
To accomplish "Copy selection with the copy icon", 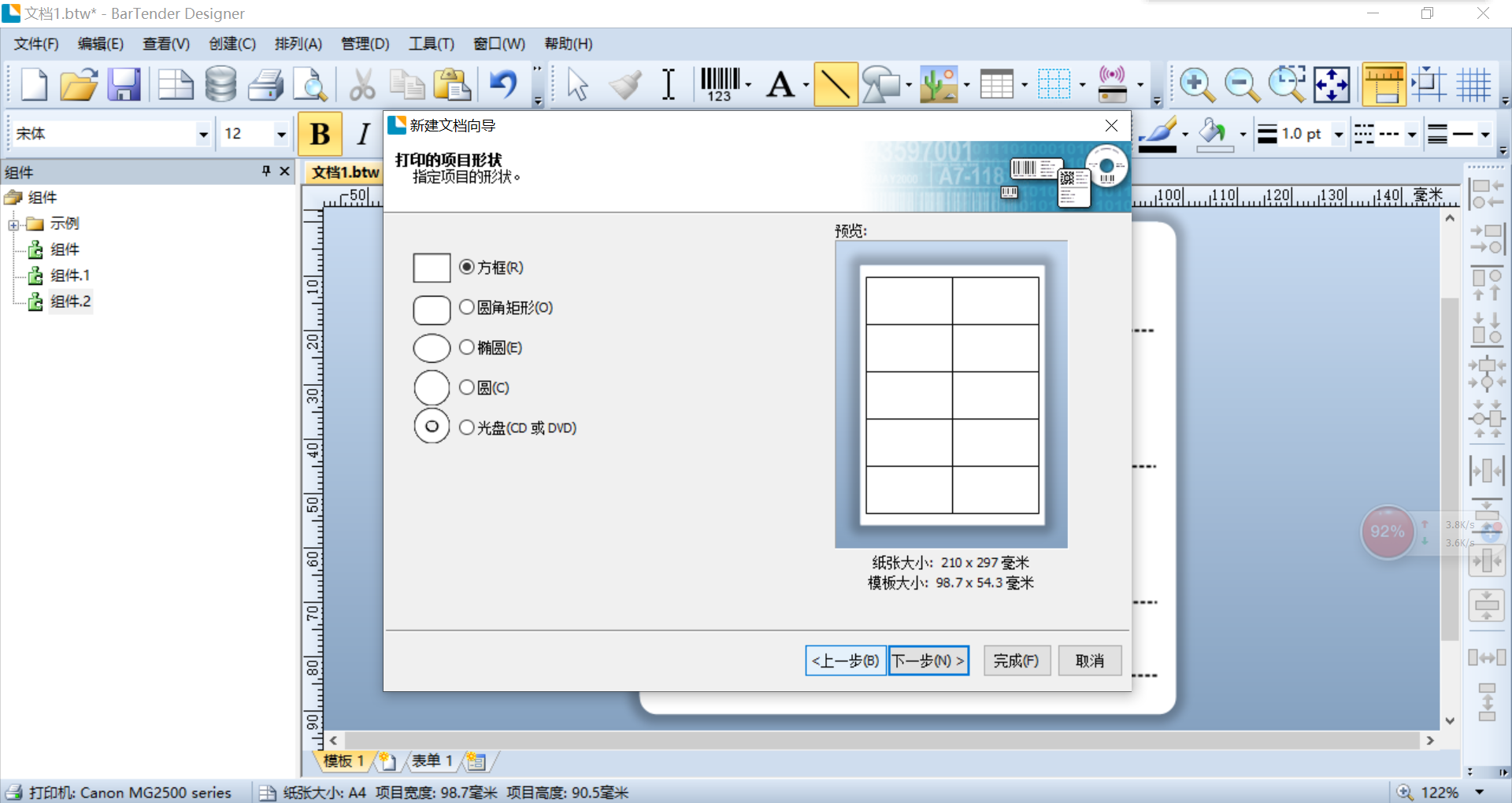I will click(x=406, y=84).
